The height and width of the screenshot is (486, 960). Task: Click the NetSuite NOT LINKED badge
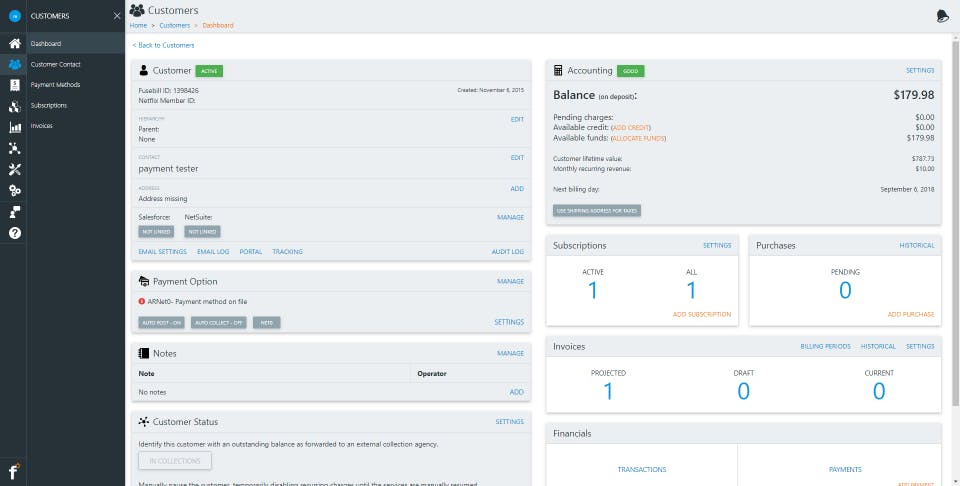[x=202, y=231]
